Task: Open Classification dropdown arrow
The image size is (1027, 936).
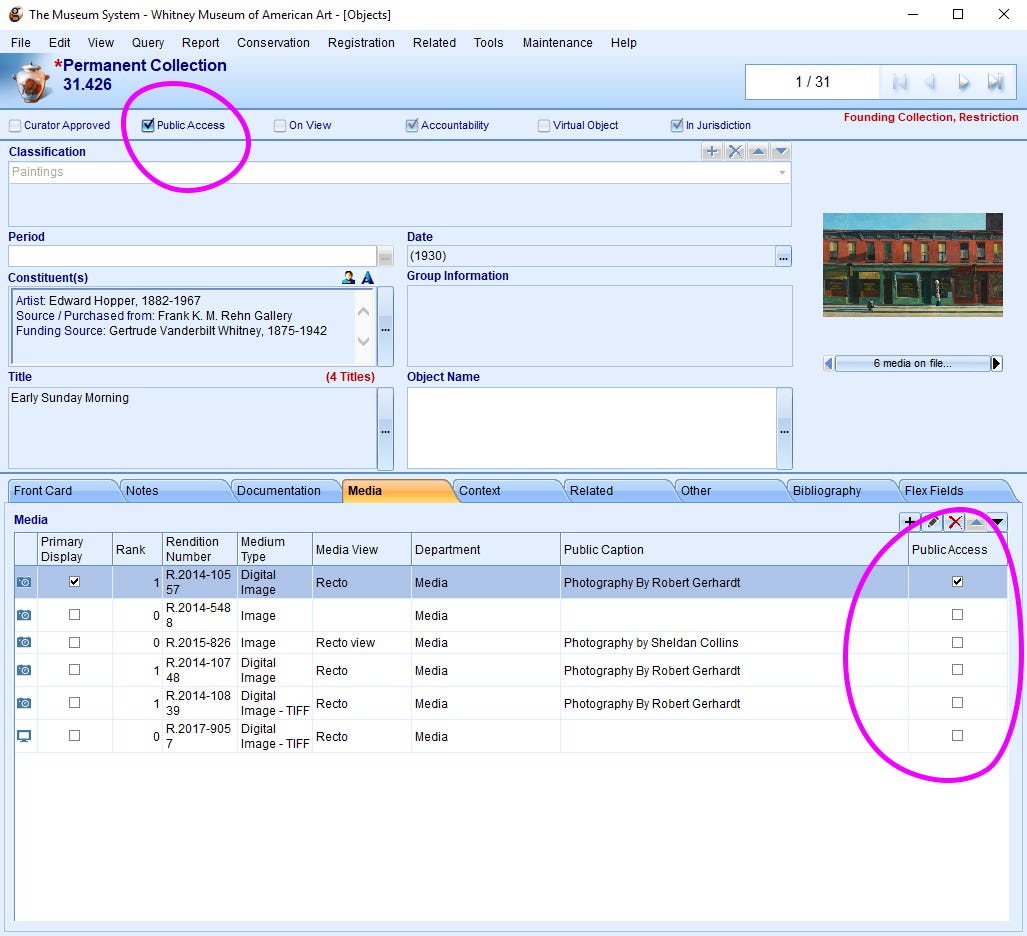Action: pyautogui.click(x=782, y=173)
